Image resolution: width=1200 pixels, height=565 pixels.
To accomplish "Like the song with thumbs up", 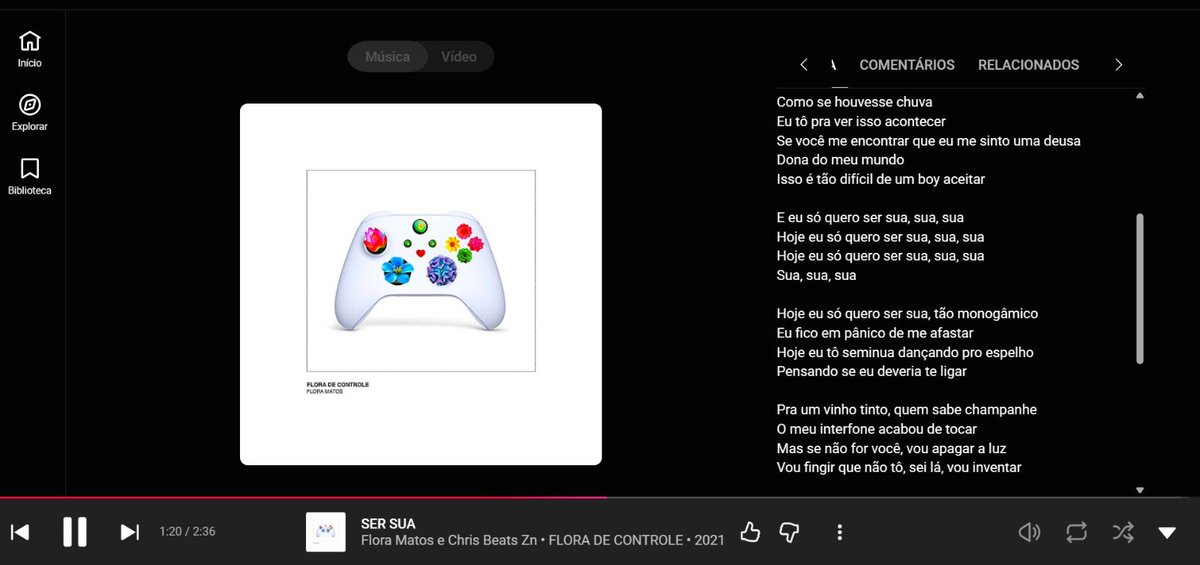I will point(750,532).
